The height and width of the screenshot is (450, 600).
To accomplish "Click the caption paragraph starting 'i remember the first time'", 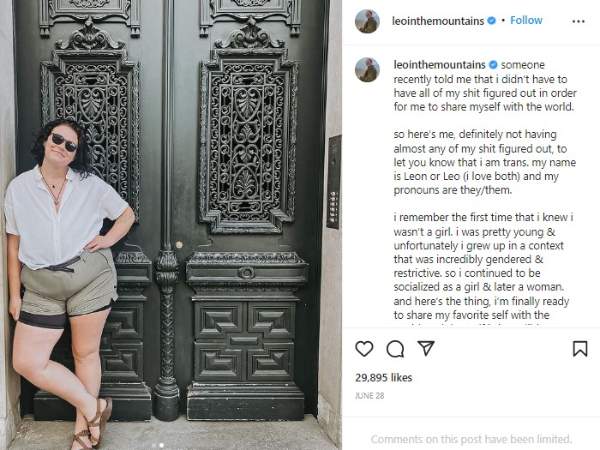I will (x=483, y=266).
